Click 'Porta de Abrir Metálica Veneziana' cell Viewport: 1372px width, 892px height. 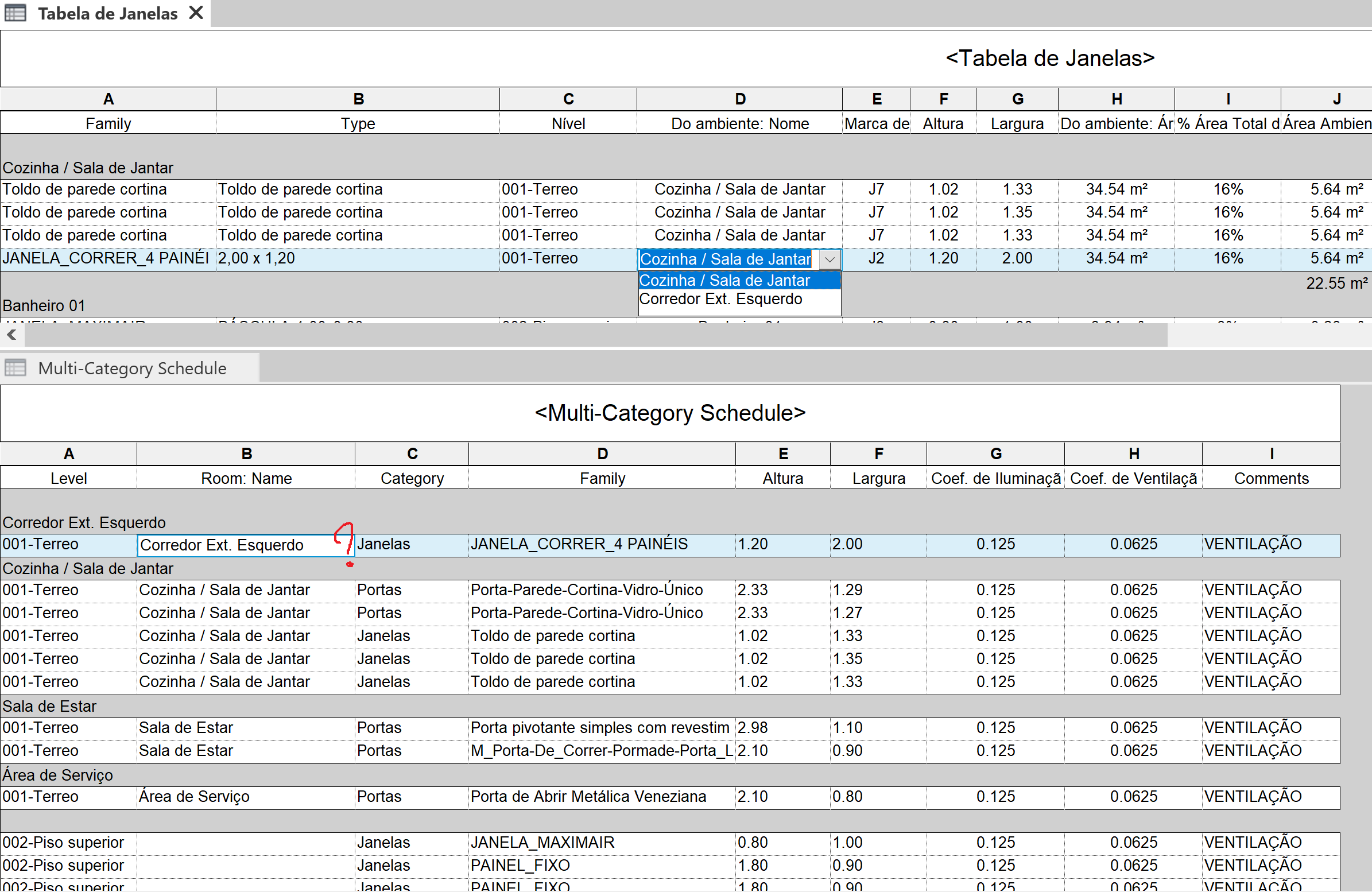click(602, 797)
